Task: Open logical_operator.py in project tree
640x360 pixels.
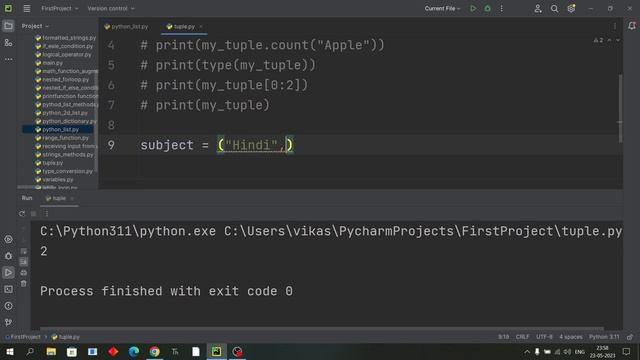Action: [x=63, y=55]
